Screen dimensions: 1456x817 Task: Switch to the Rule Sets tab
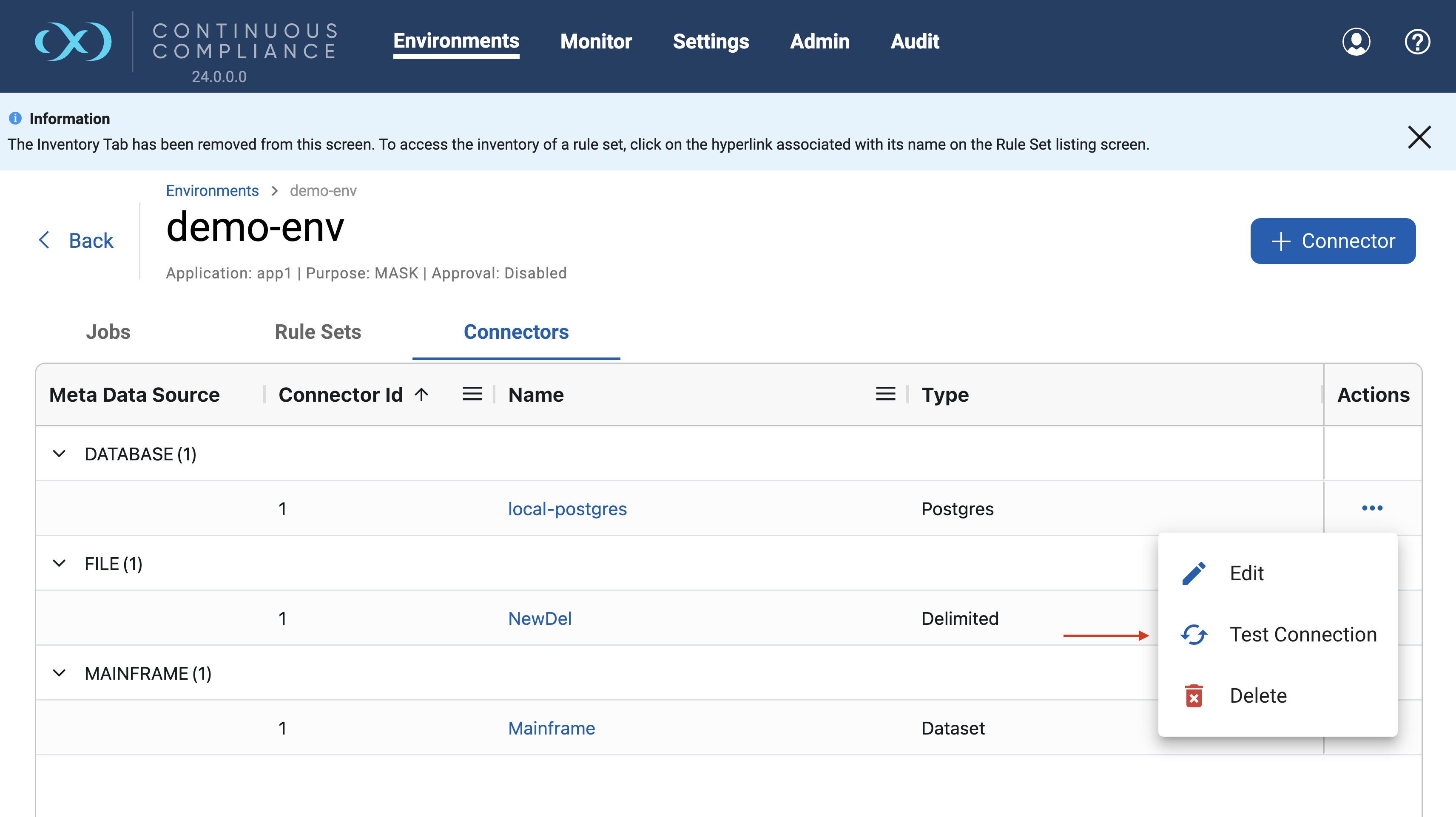(318, 332)
